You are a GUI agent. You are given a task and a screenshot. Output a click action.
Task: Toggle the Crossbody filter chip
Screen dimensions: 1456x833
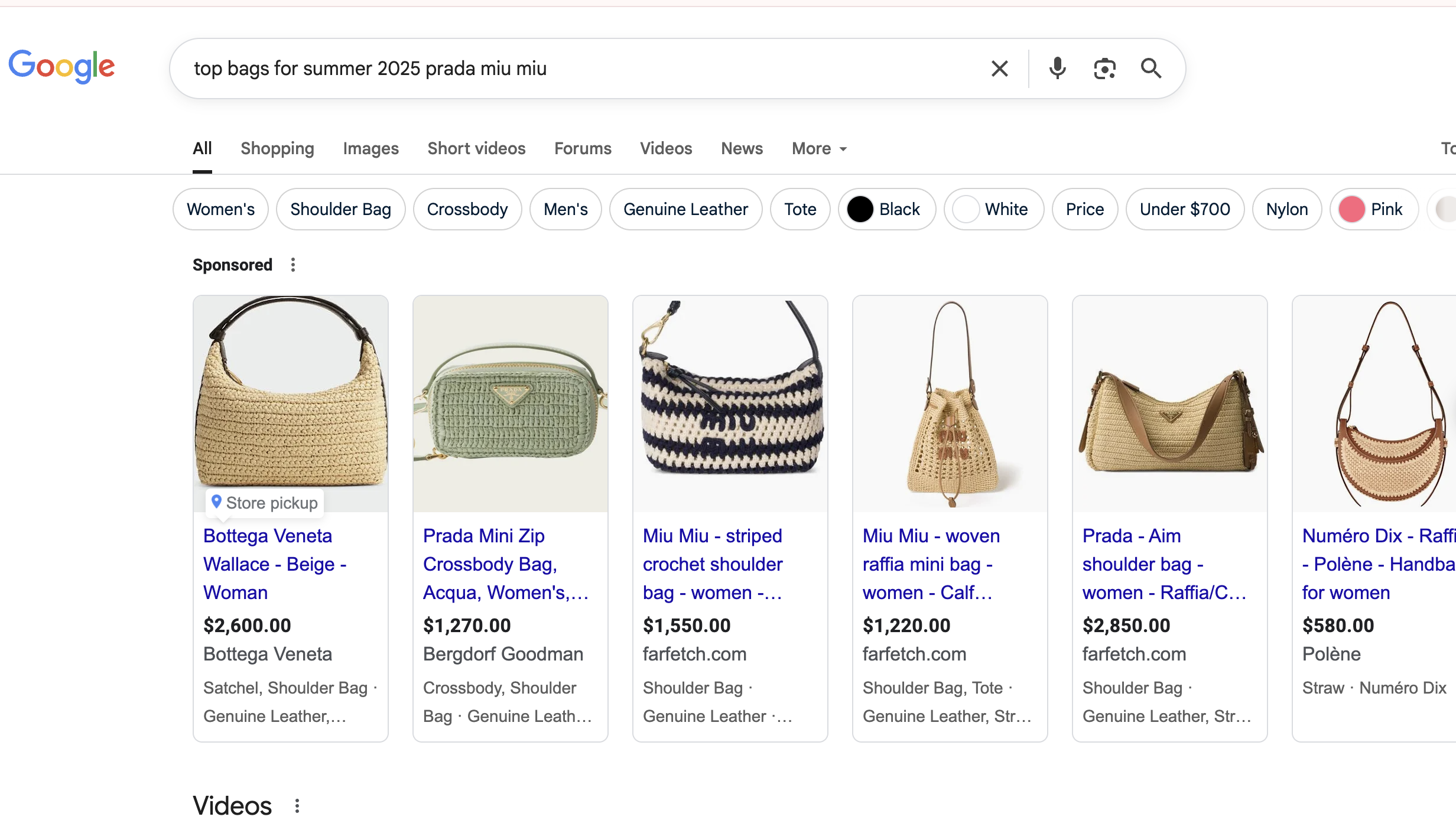click(x=467, y=209)
